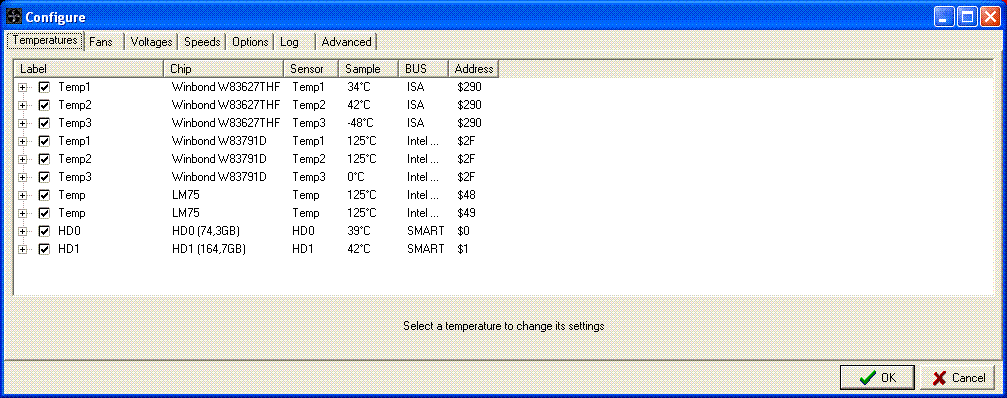Click the Sensor column header
This screenshot has height=398, width=1007.
311,69
